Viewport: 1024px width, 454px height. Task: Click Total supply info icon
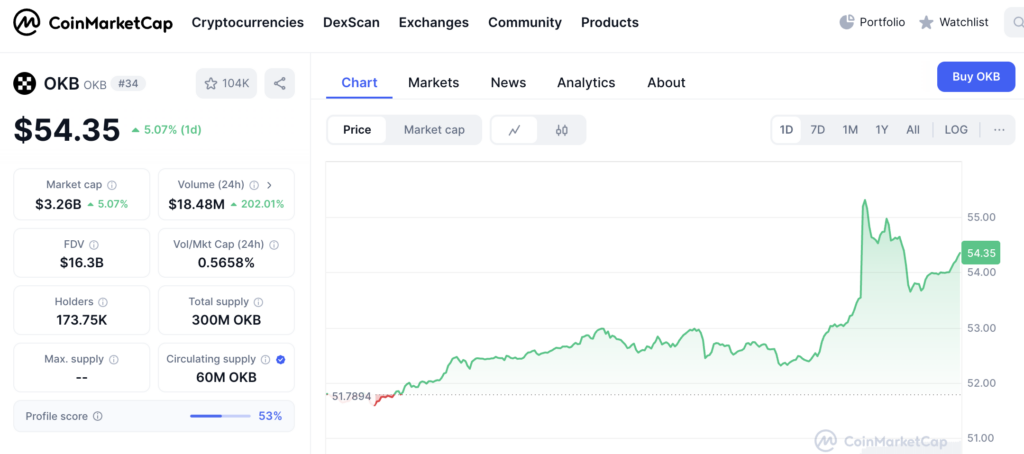259,302
